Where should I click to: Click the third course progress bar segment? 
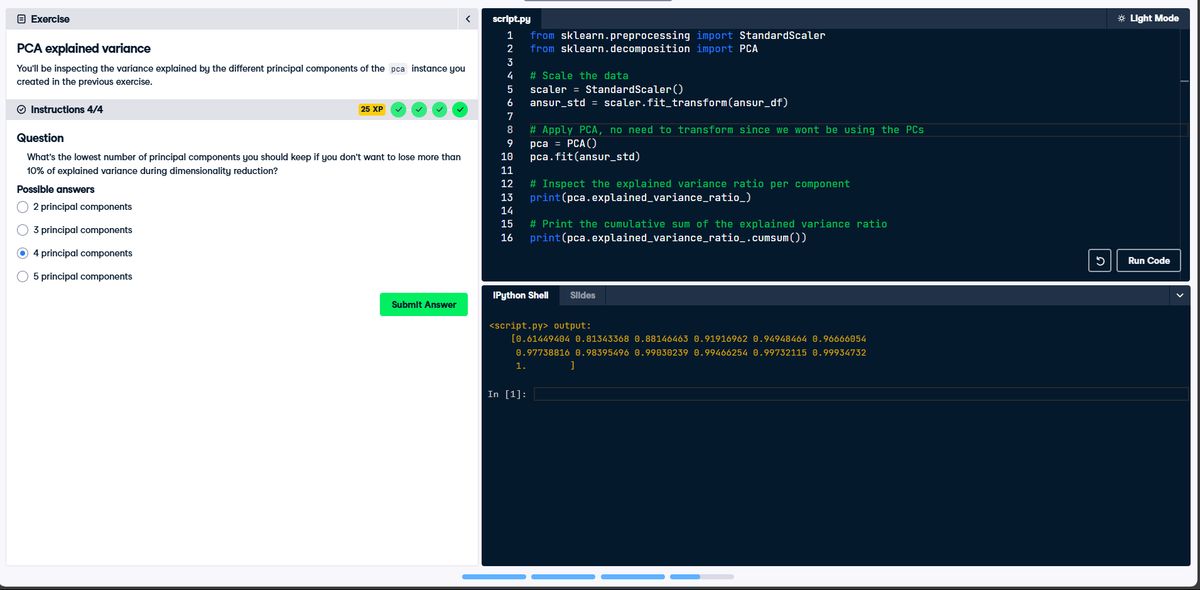click(632, 576)
